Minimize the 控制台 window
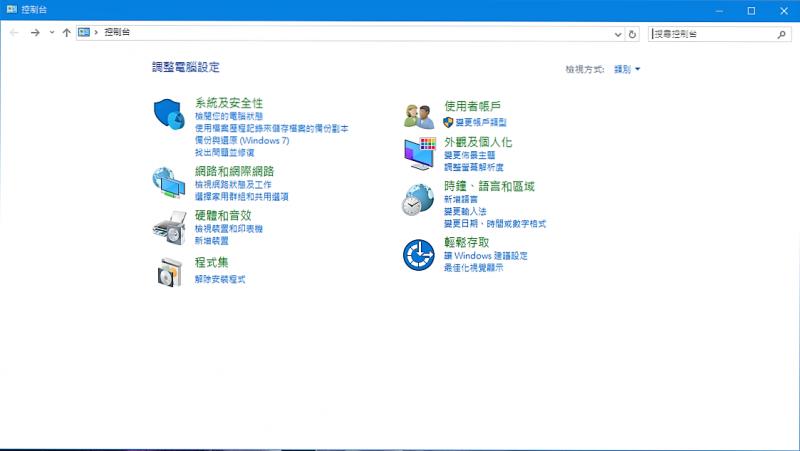Image resolution: width=800 pixels, height=451 pixels. pyautogui.click(x=719, y=10)
